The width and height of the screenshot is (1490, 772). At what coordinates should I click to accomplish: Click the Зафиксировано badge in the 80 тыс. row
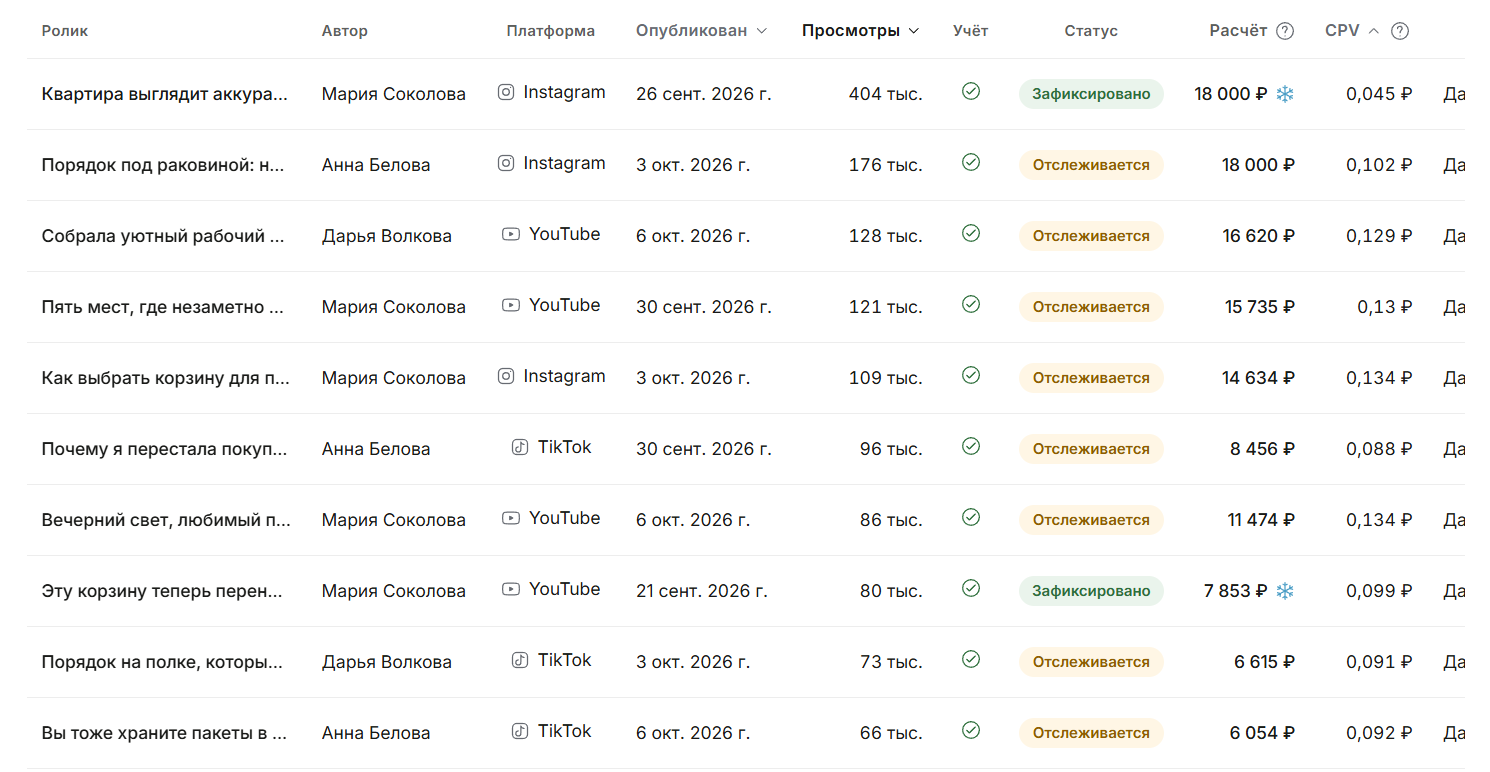1091,591
